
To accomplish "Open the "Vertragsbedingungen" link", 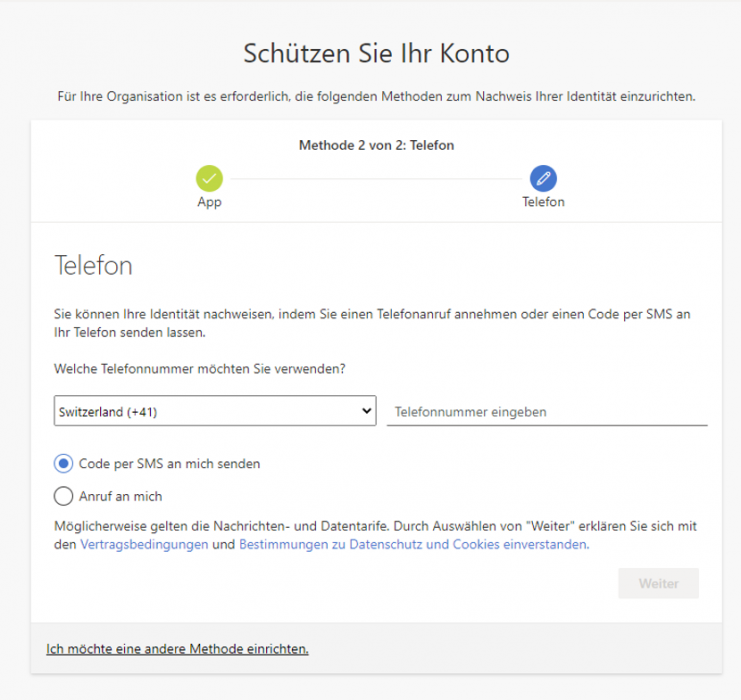I will click(x=144, y=545).
